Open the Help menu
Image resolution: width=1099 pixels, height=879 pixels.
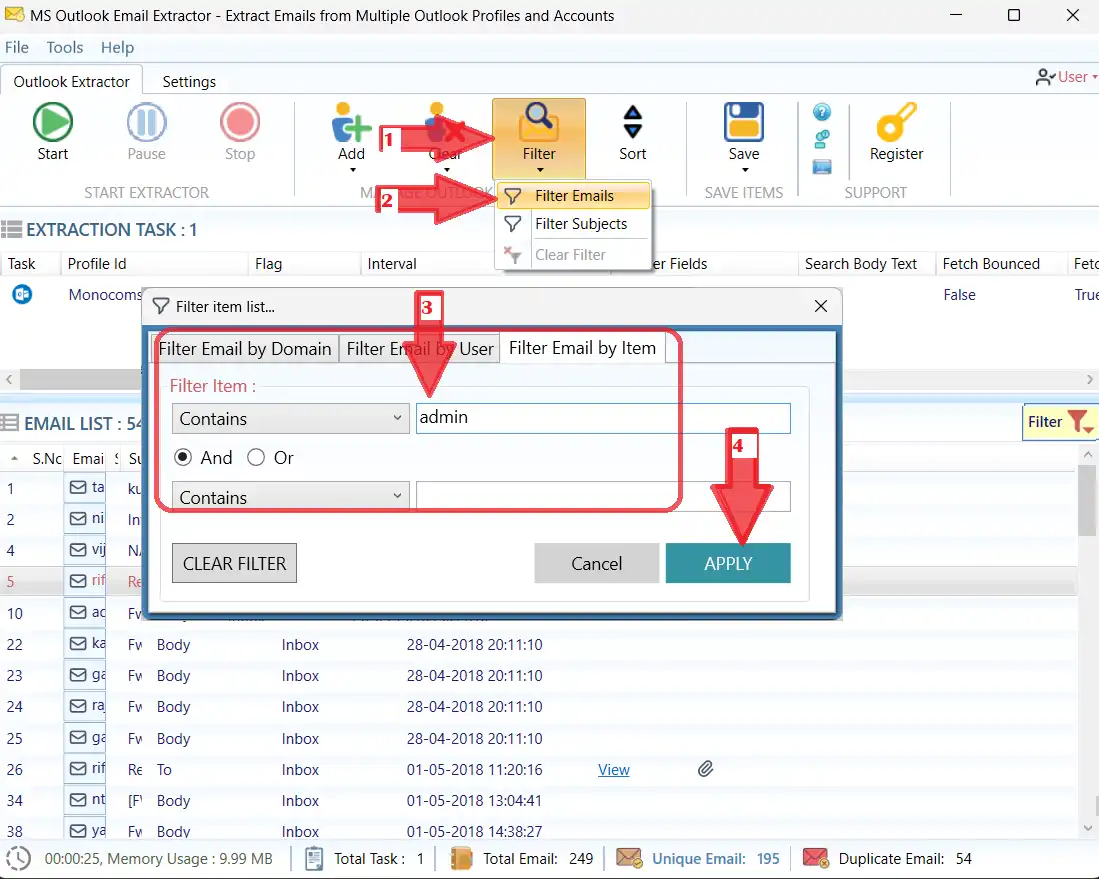(117, 47)
